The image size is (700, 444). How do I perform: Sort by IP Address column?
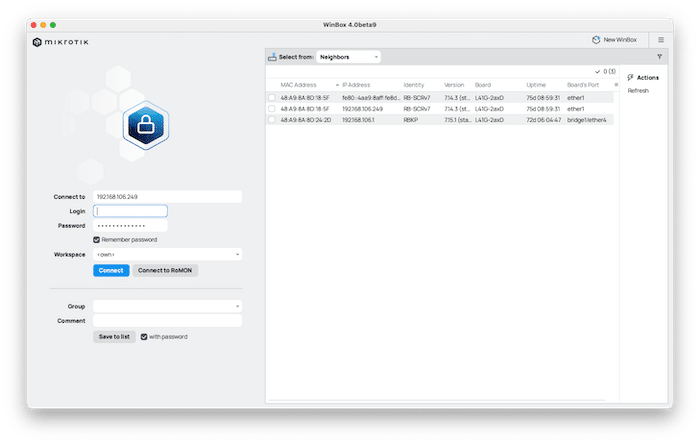pos(356,85)
